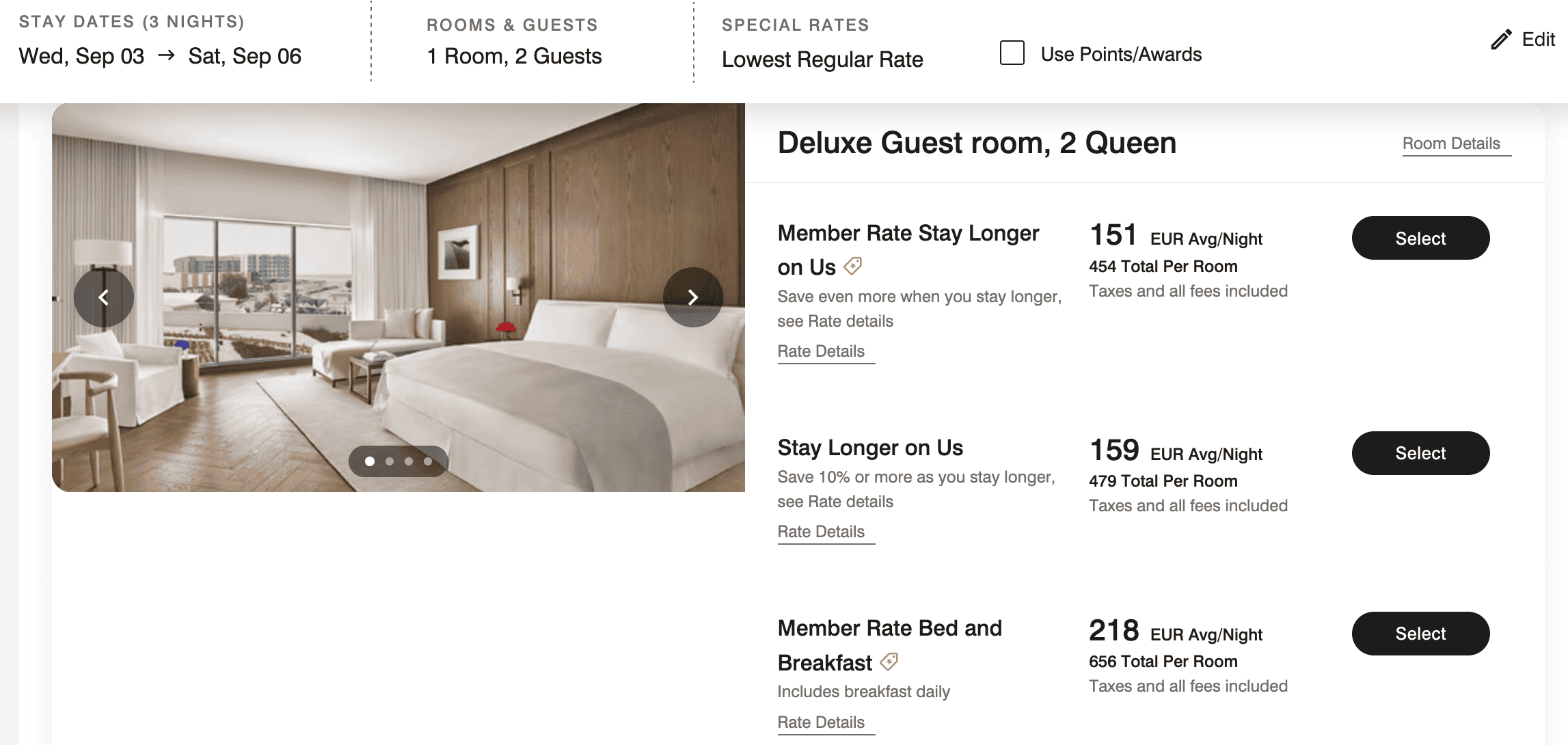
Task: Select the 218 EUR Bed and Breakfast rate
Action: coord(1420,634)
